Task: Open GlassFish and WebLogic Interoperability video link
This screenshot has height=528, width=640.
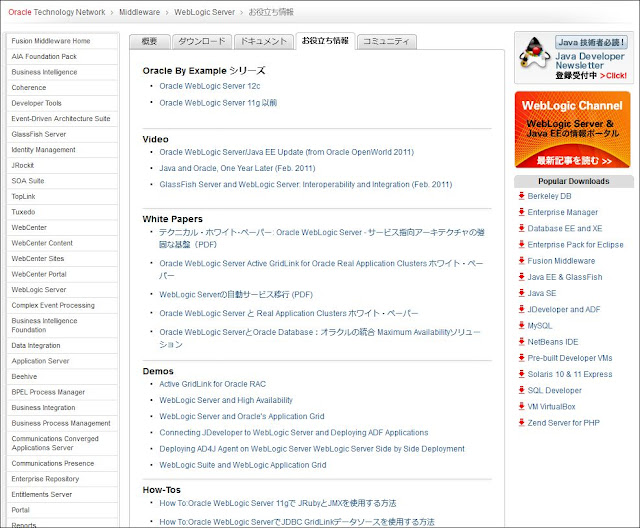Action: click(x=306, y=184)
